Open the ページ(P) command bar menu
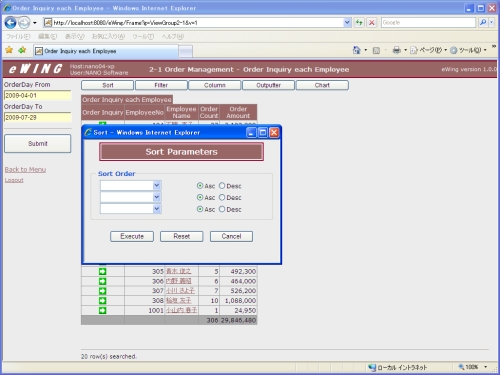 click(428, 50)
